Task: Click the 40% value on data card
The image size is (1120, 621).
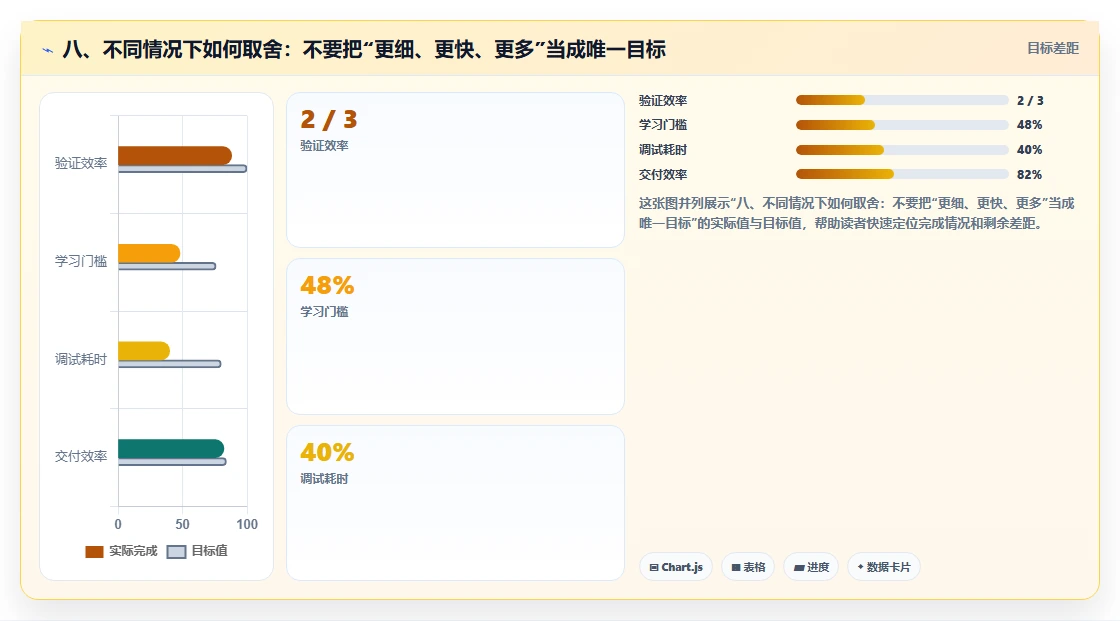Action: pyautogui.click(x=327, y=452)
